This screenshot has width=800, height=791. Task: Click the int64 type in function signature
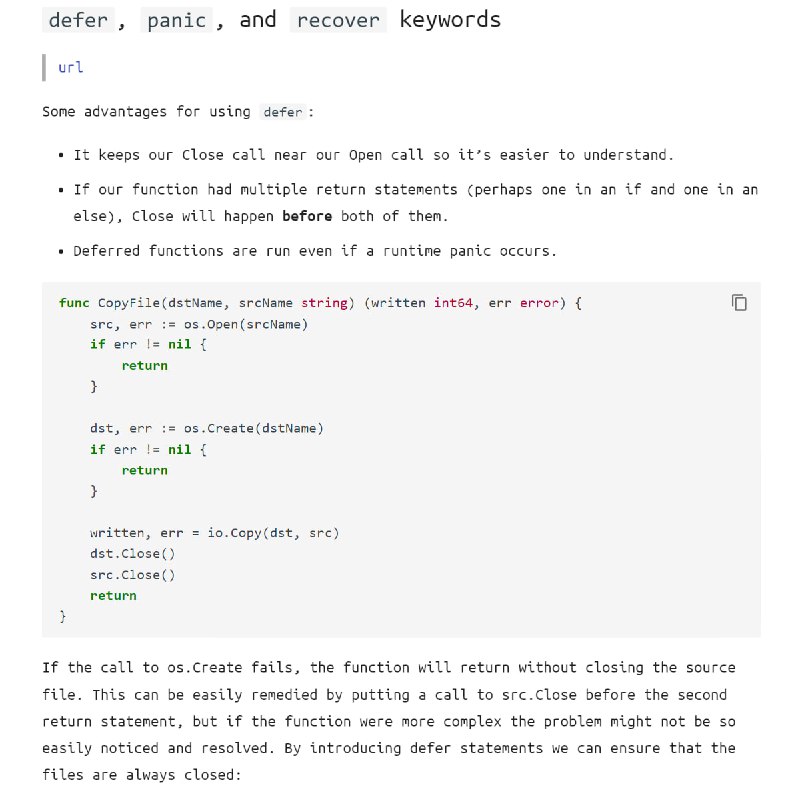coord(453,303)
